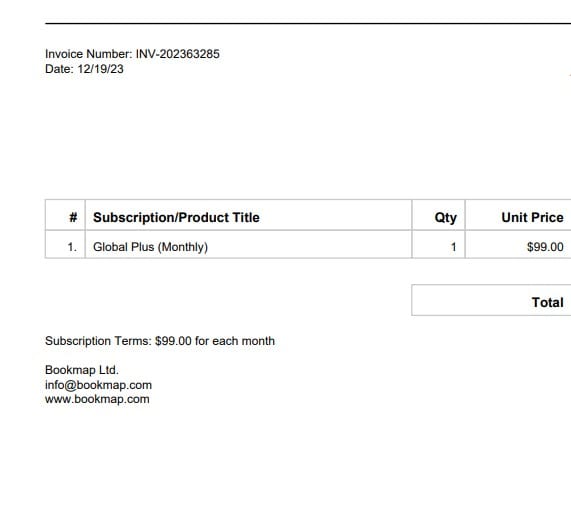The image size is (571, 519).
Task: Click the quantity value 1 in table
Action: [453, 247]
